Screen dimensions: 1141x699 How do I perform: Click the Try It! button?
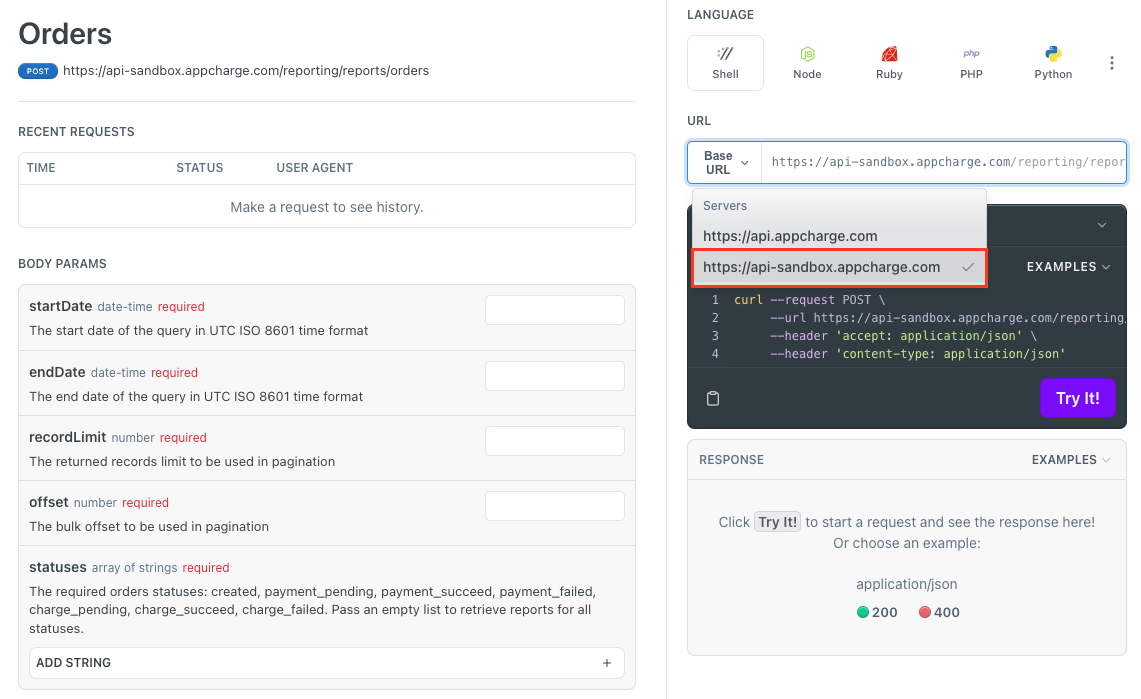point(1077,398)
